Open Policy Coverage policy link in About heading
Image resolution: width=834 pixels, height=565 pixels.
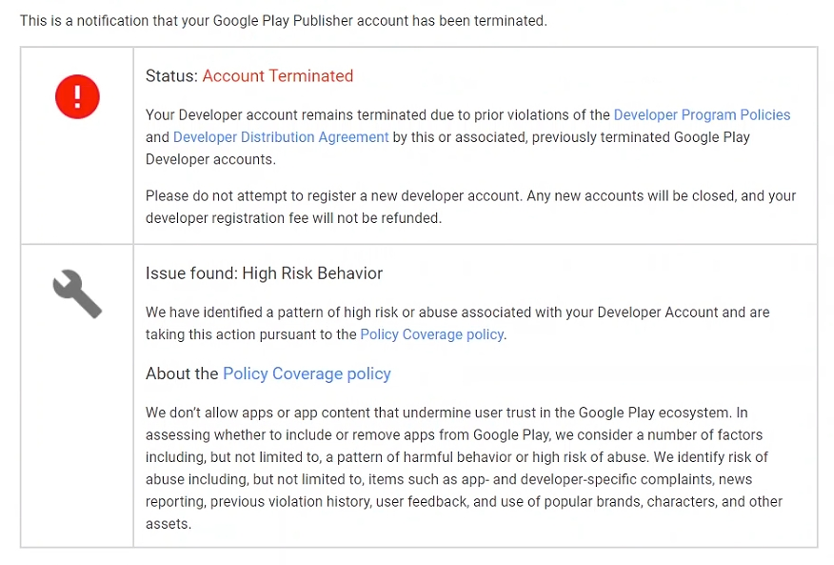tap(306, 374)
